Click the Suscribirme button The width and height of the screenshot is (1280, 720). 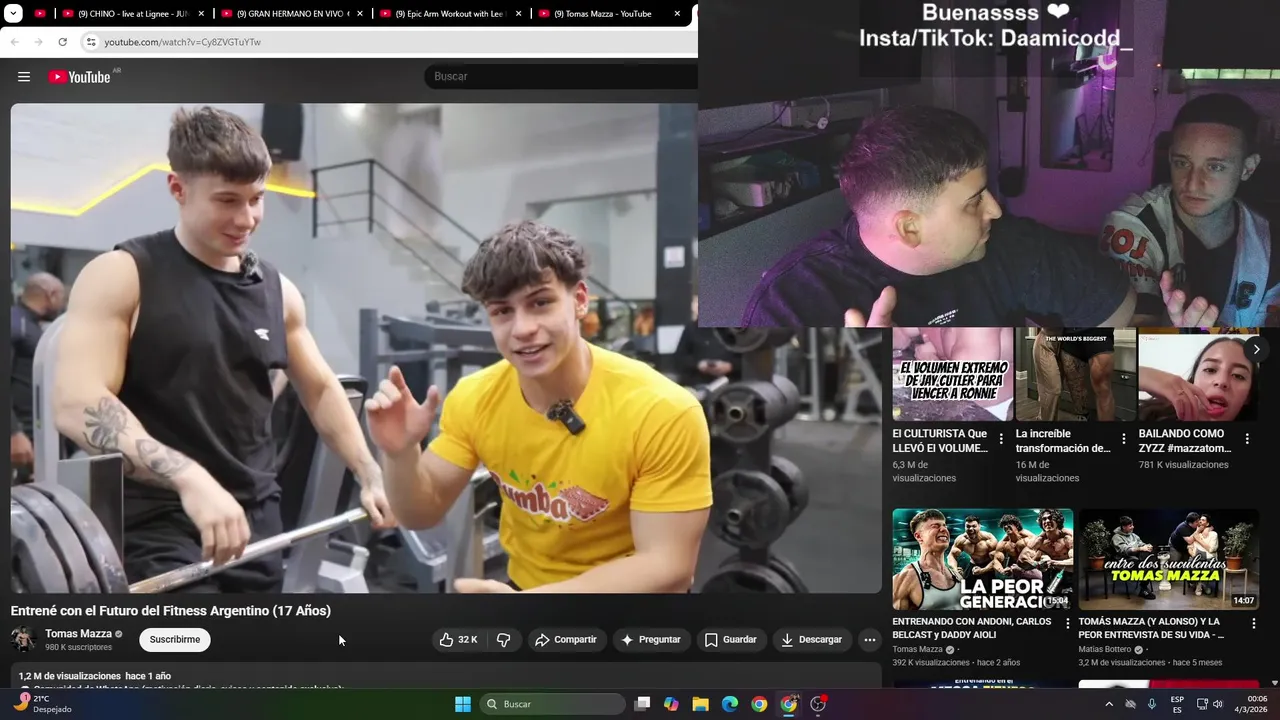[175, 640]
